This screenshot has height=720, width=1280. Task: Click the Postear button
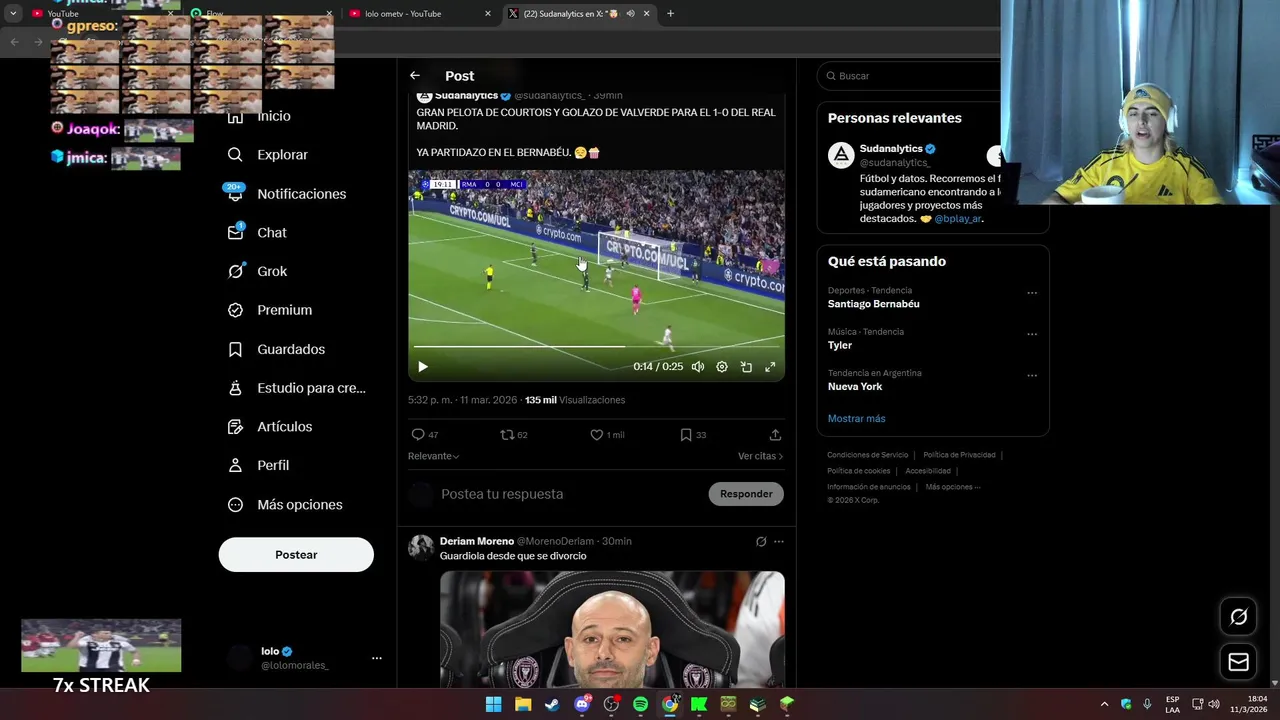click(296, 555)
